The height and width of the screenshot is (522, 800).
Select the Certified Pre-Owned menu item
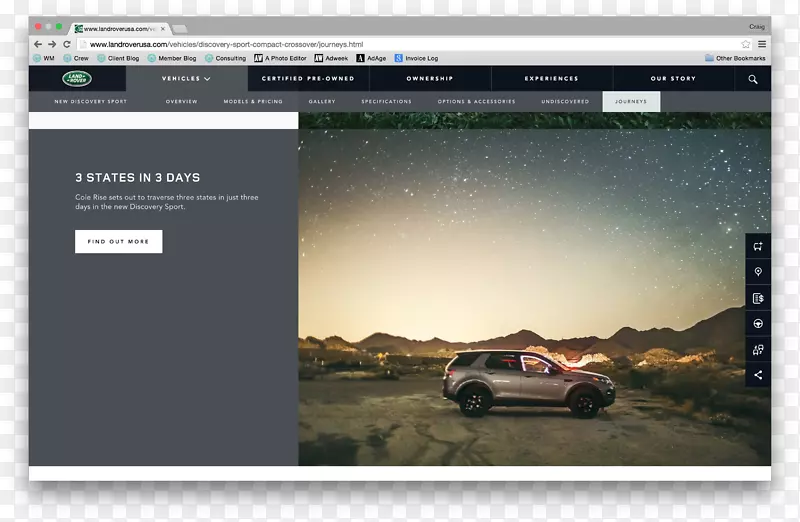point(308,78)
